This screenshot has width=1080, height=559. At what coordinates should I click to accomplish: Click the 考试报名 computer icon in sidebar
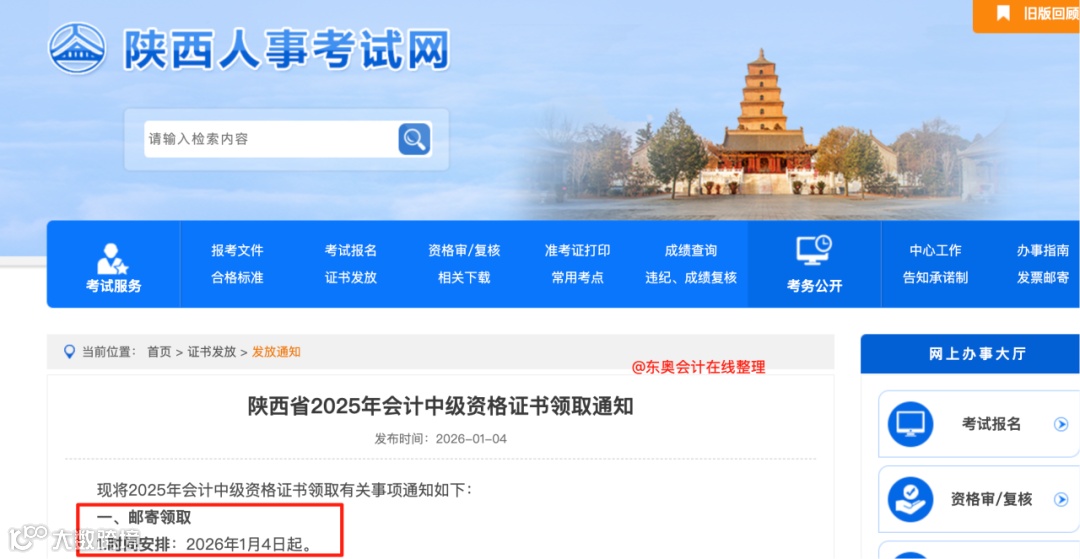910,424
